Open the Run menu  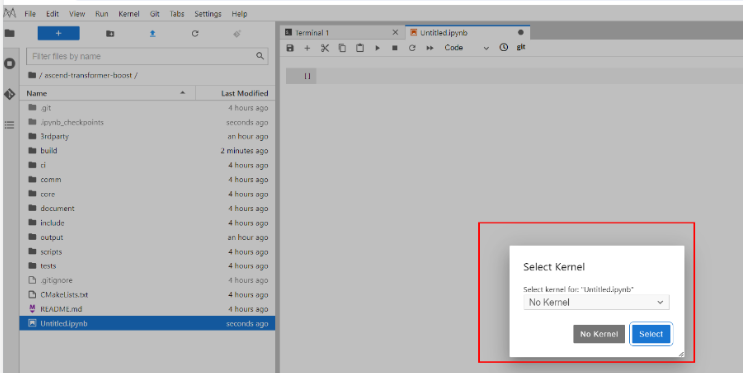(101, 14)
